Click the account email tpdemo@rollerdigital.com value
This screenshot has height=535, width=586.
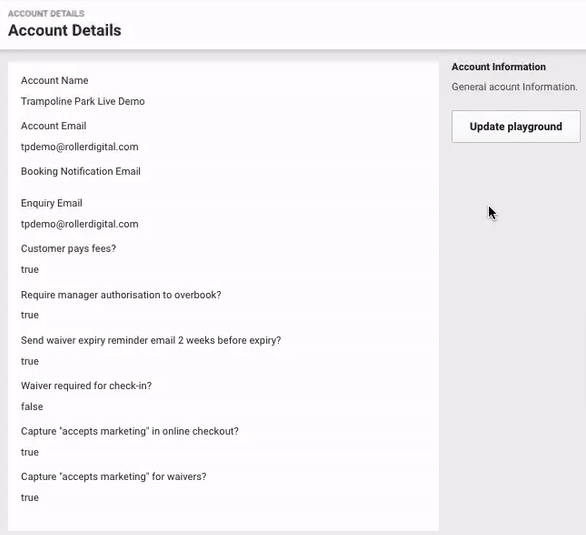tap(80, 147)
